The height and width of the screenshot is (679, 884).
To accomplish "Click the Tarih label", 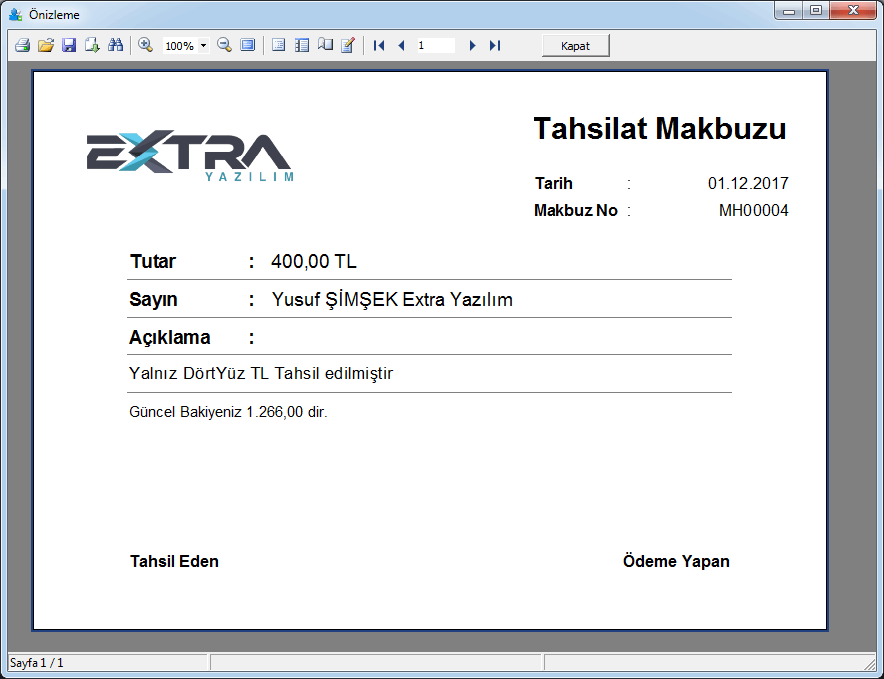I will [x=554, y=183].
